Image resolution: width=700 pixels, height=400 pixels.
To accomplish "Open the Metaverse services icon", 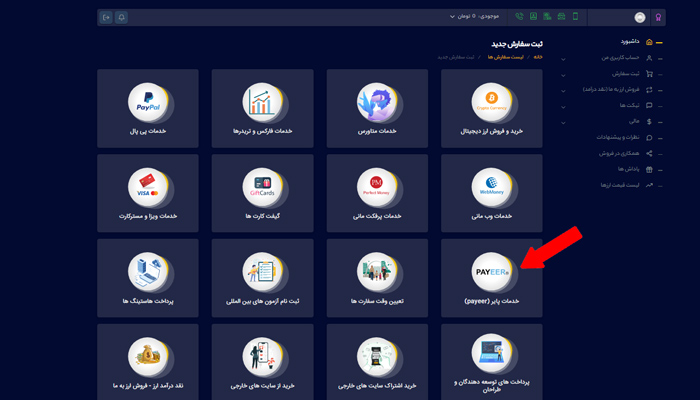I will [x=377, y=103].
